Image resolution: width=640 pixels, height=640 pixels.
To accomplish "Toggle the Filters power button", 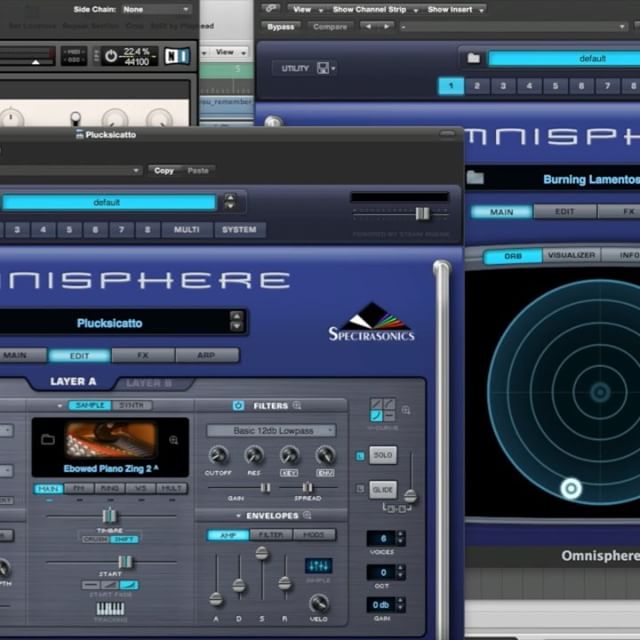I will pos(238,405).
